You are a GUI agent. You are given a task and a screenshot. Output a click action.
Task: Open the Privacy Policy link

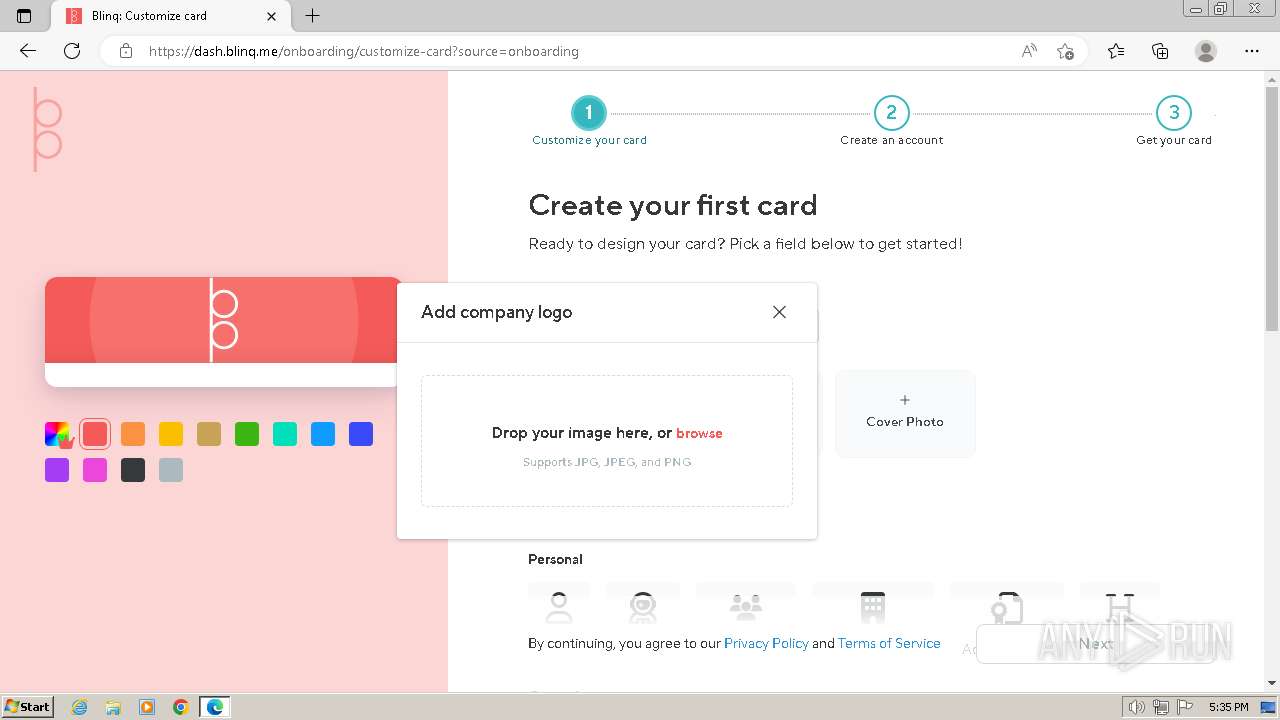pos(766,643)
